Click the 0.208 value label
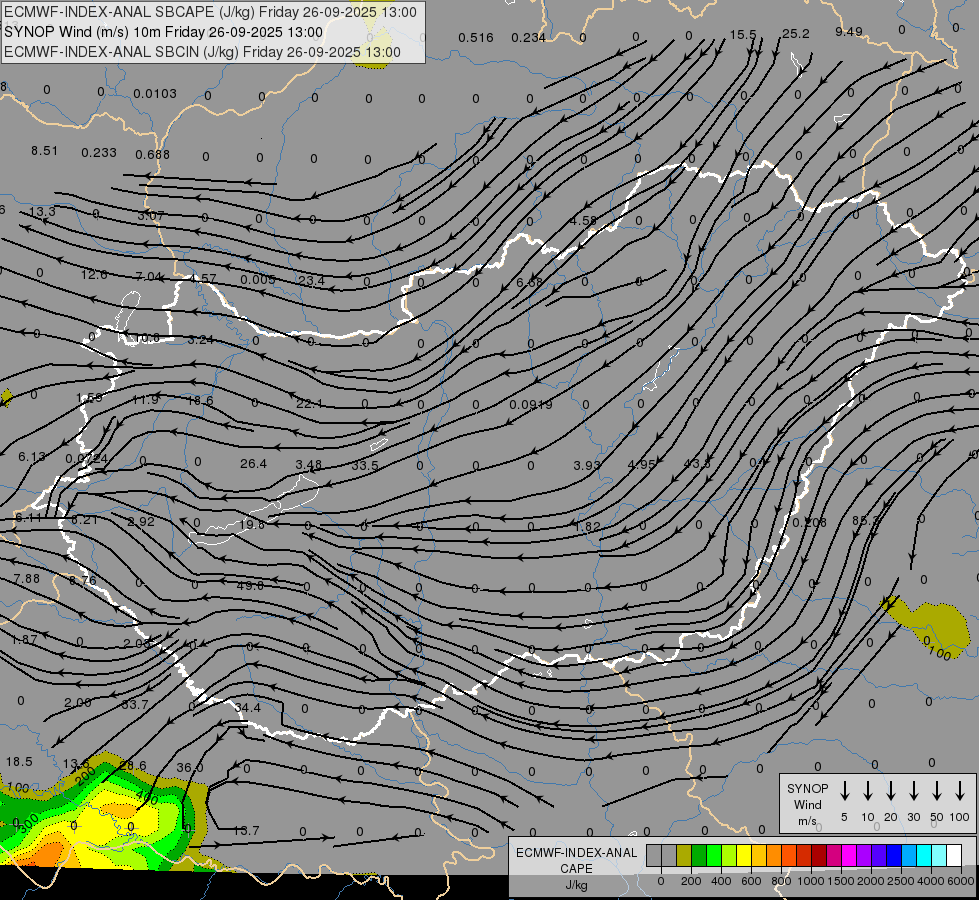Screen dimensions: 979x900 pos(809,522)
